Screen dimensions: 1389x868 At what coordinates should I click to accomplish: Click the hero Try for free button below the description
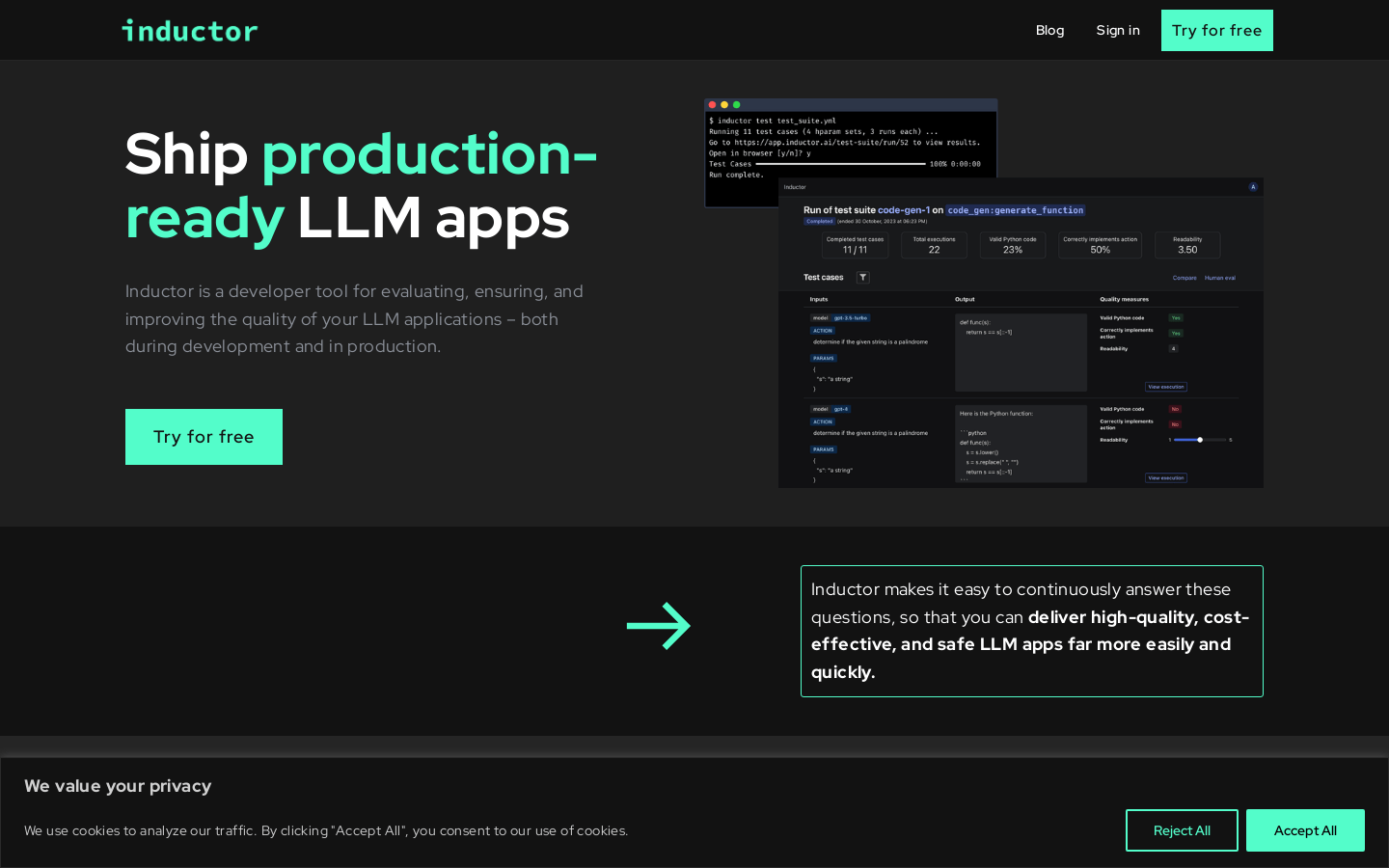204,437
